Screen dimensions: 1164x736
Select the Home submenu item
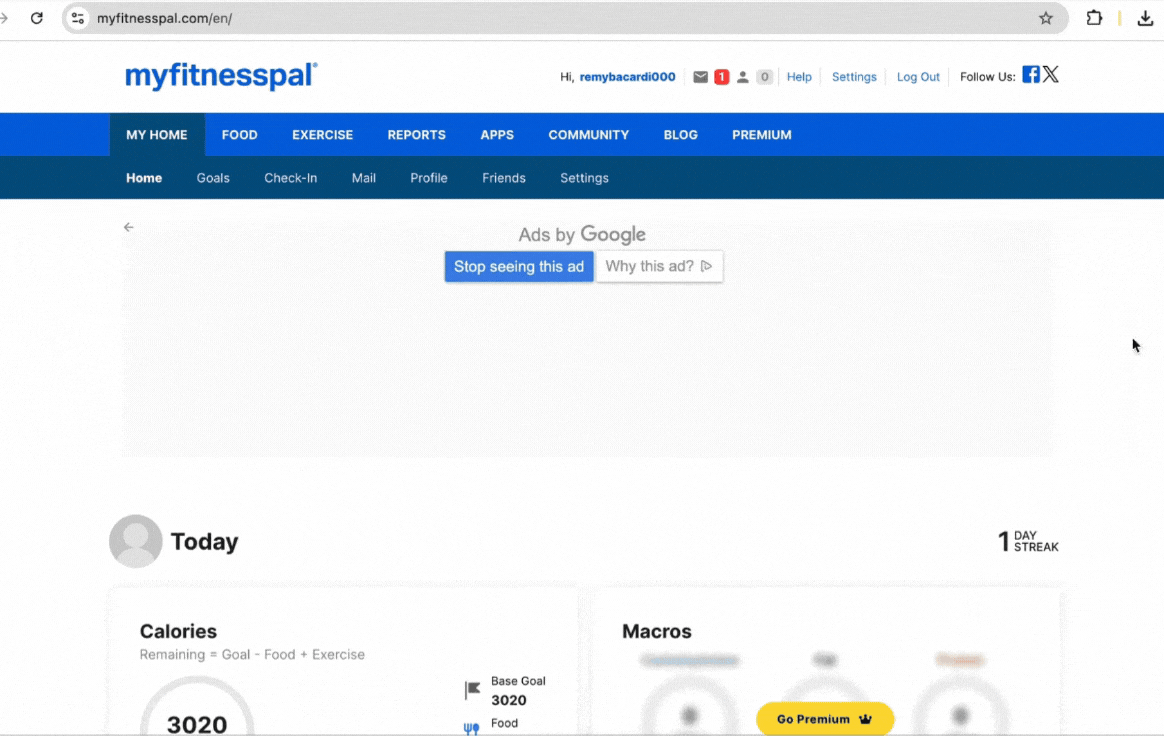144,178
